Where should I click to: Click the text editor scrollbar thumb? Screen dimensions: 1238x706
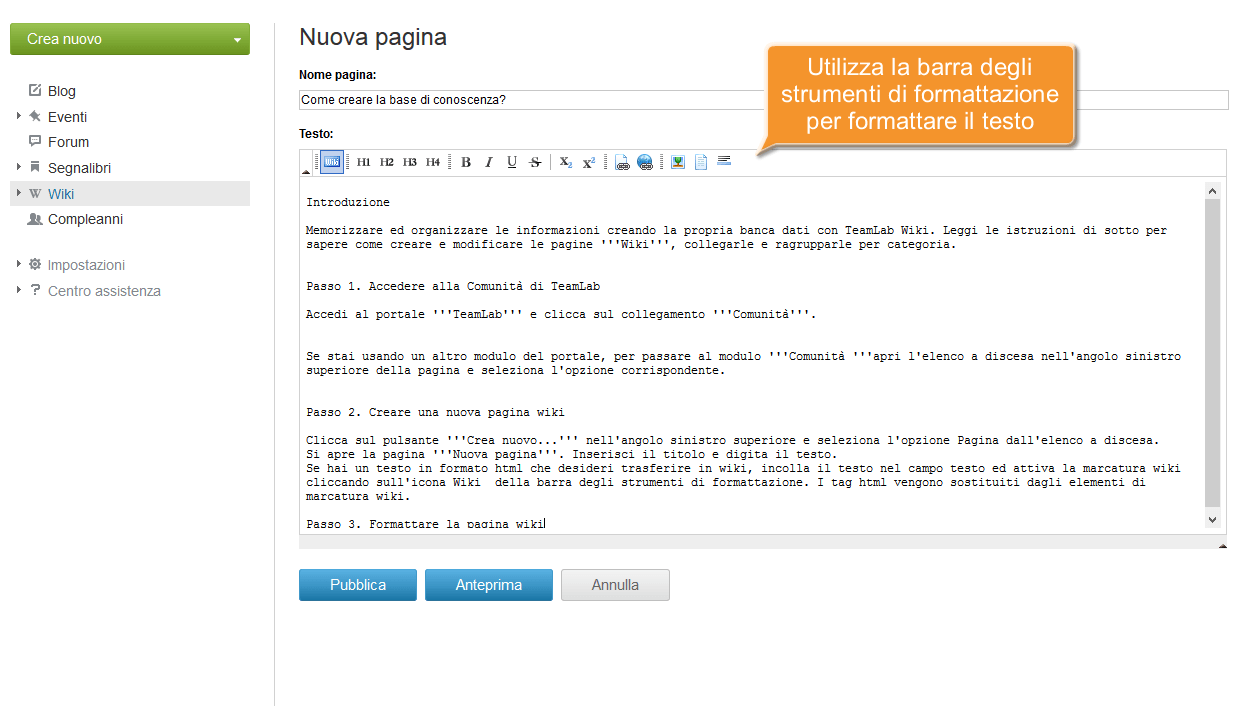tap(1213, 353)
